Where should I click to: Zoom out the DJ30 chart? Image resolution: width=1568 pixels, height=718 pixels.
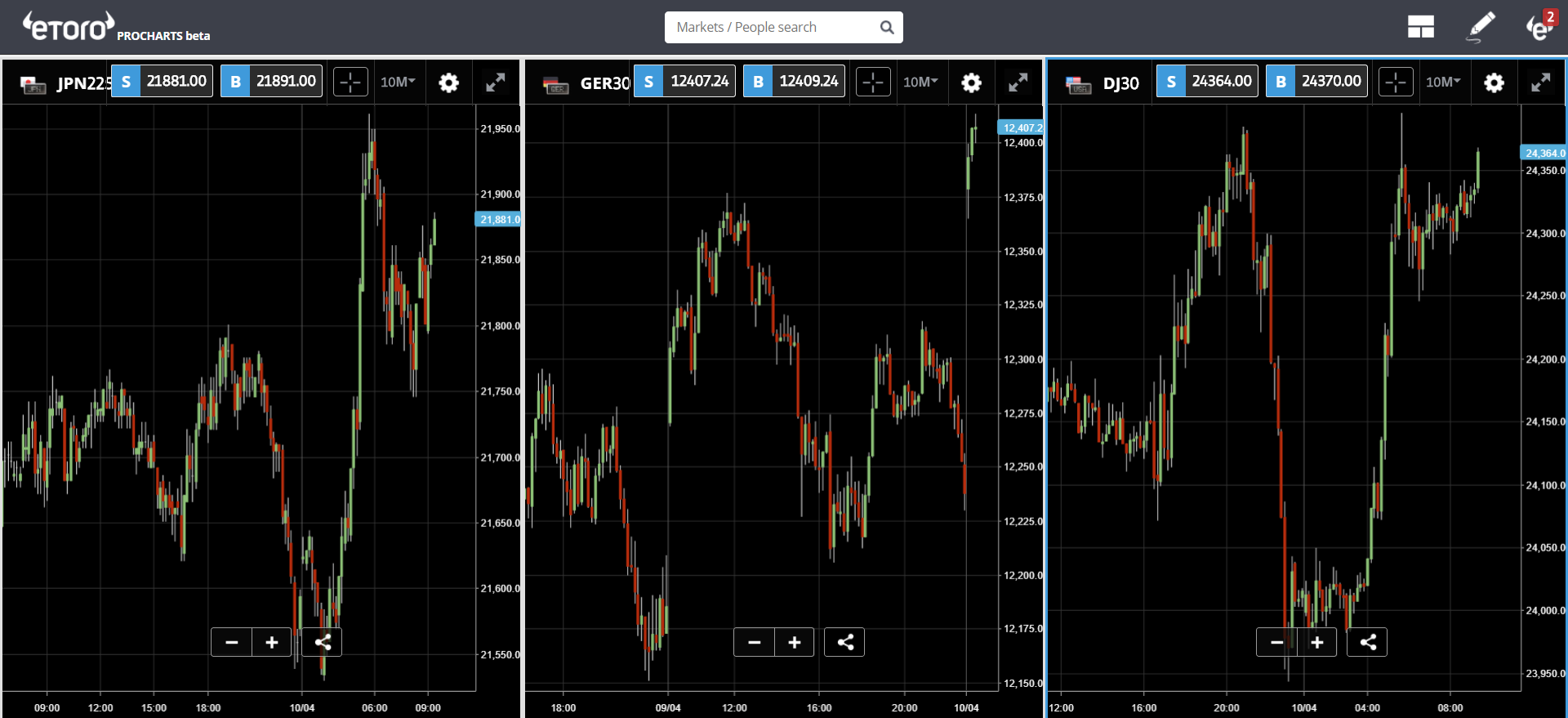1276,642
